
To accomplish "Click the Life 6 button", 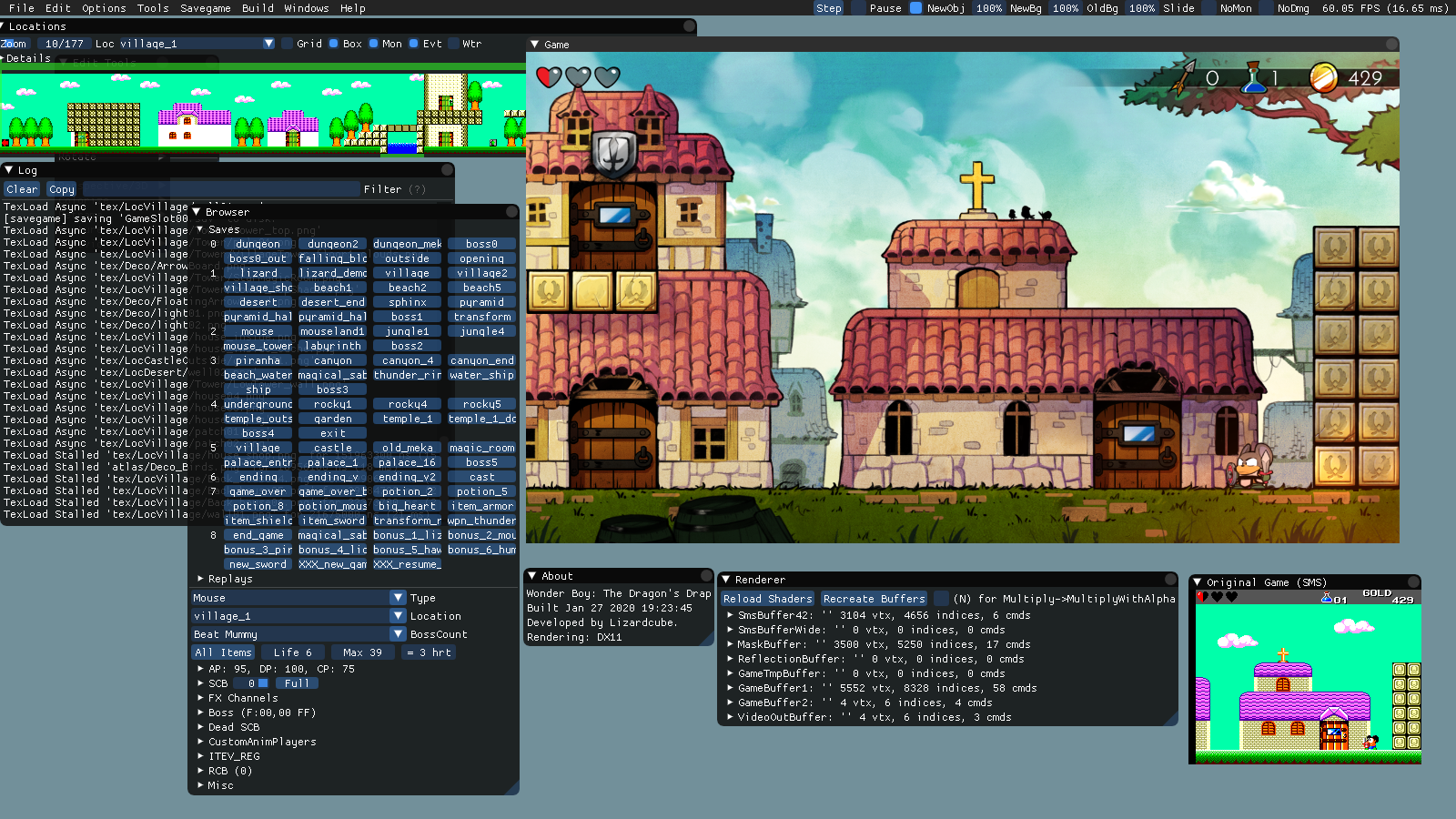I will (293, 652).
